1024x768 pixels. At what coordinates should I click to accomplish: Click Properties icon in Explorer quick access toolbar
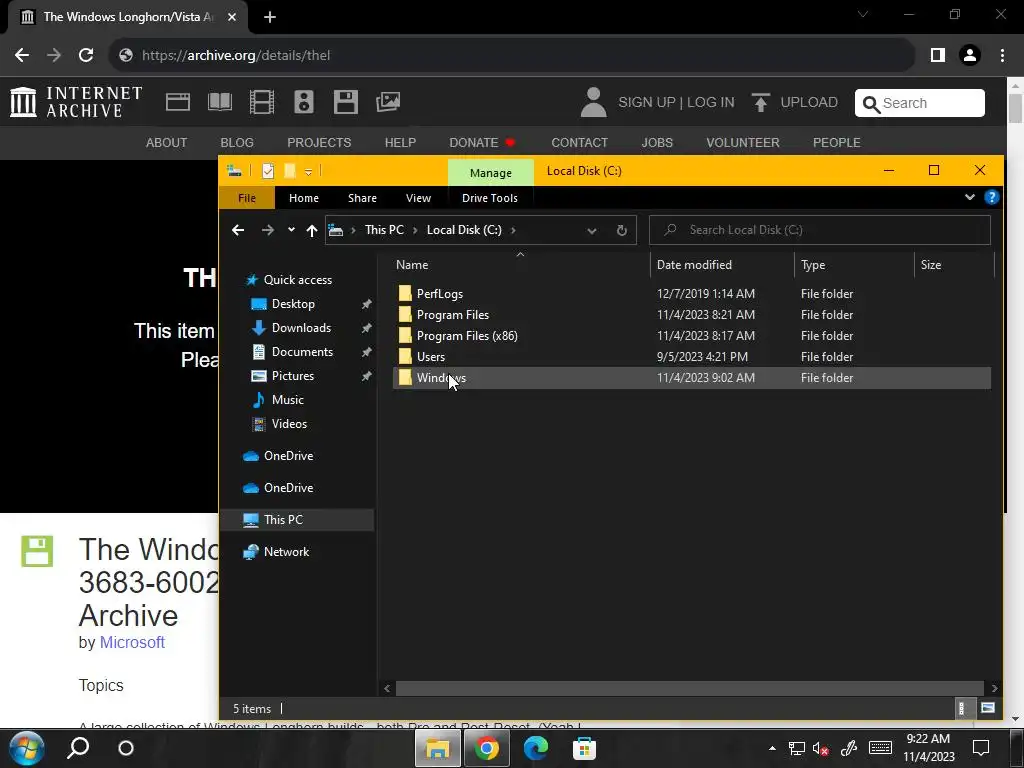268,171
